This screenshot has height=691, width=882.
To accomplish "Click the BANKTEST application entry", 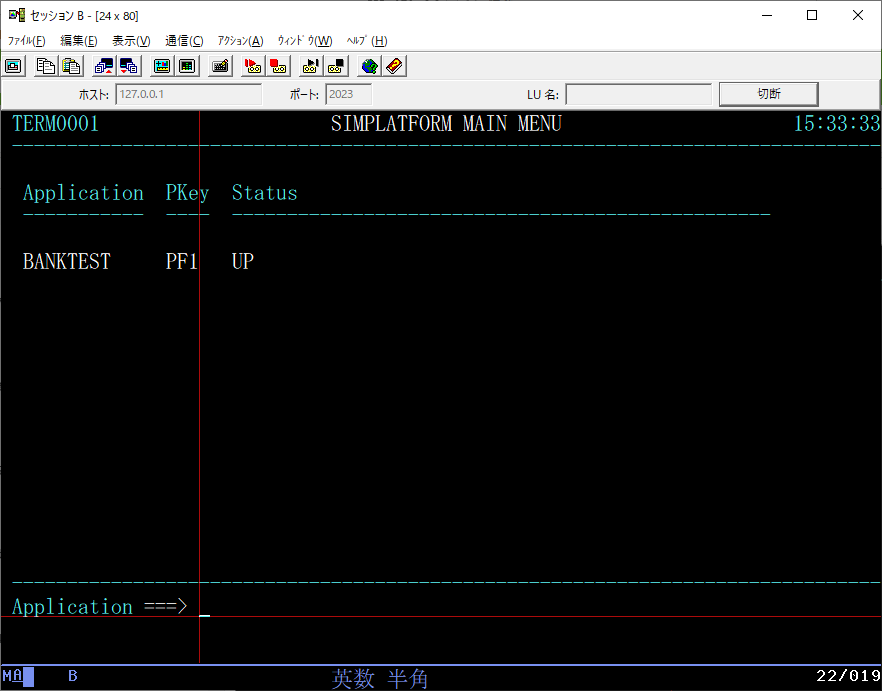I will click(x=66, y=261).
